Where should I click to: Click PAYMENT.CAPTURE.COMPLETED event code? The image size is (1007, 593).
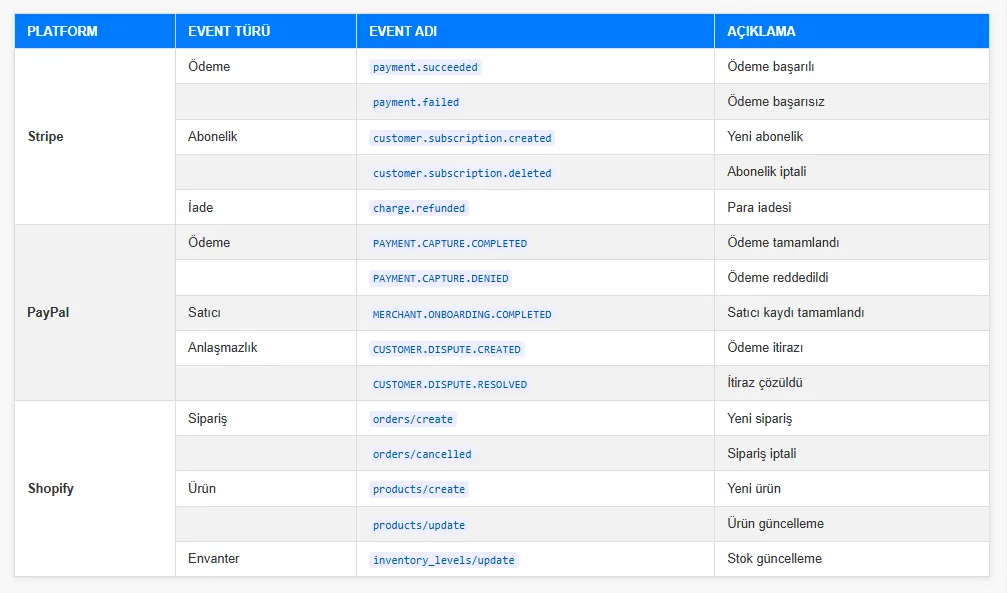pos(450,243)
